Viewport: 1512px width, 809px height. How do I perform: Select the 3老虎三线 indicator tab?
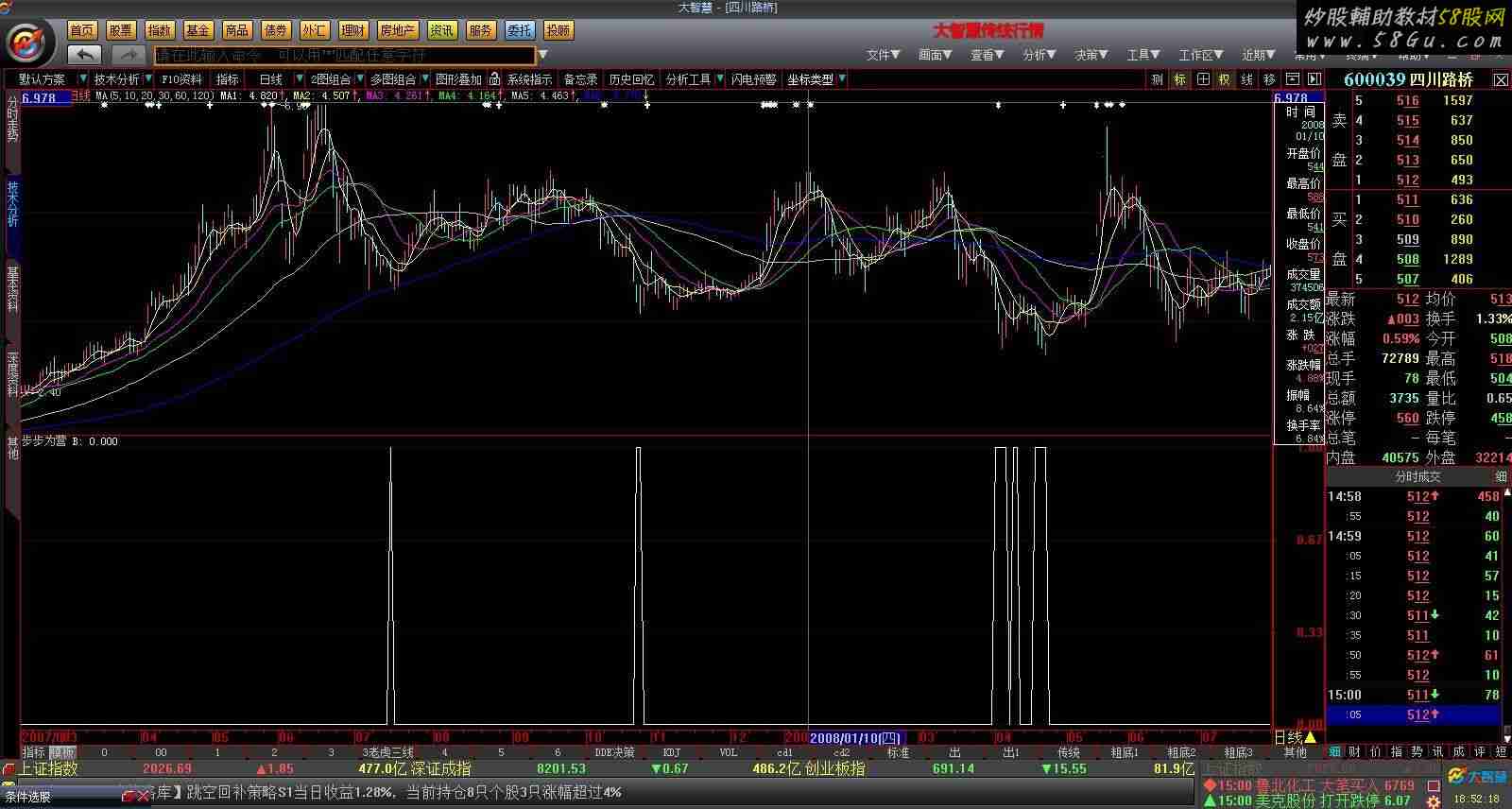(x=387, y=752)
